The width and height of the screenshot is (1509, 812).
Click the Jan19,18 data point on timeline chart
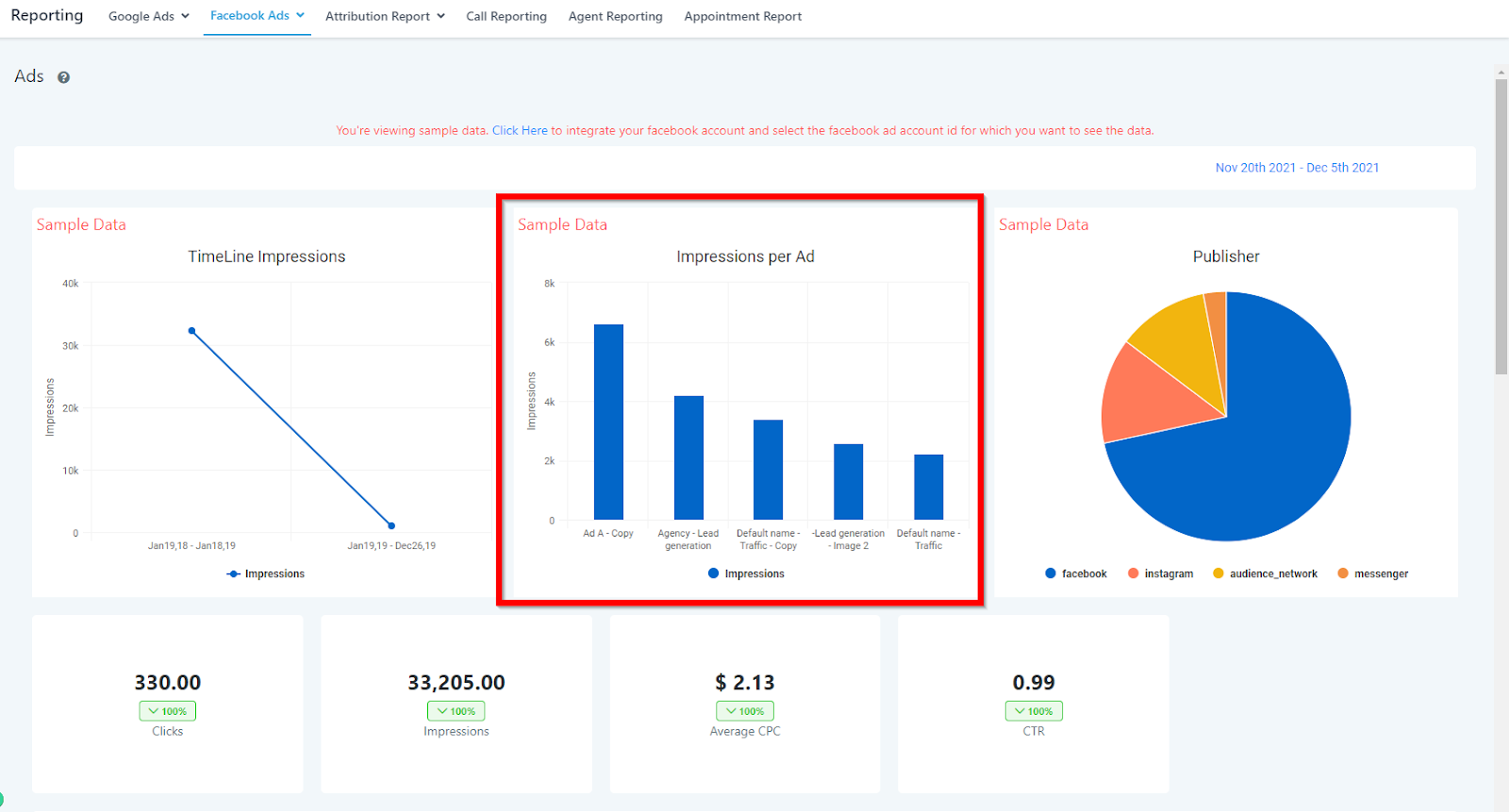192,331
